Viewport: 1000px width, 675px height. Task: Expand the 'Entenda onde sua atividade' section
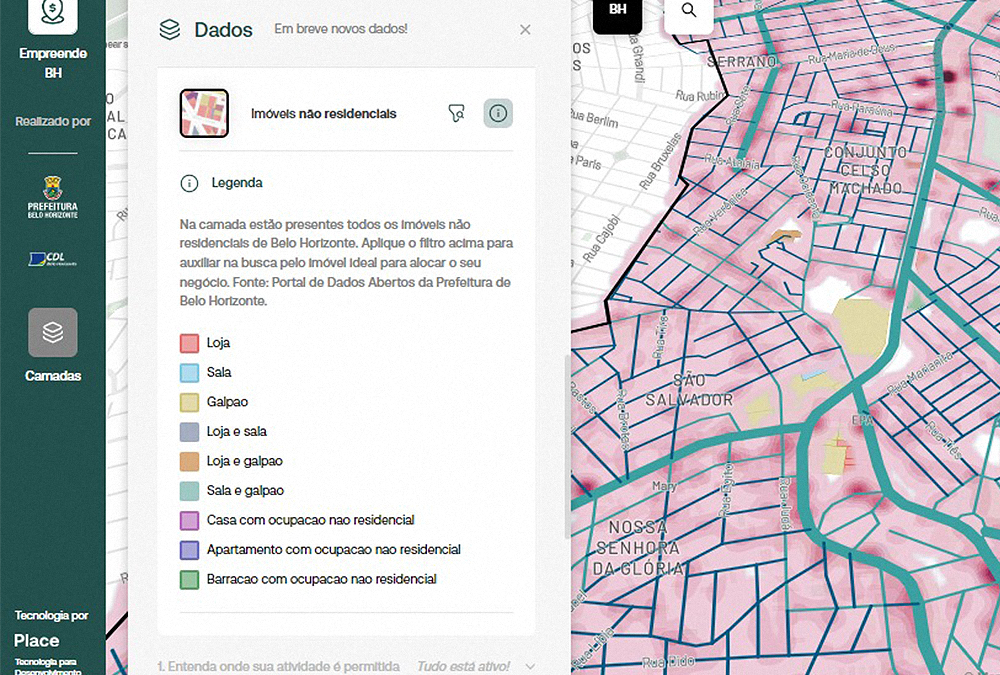[x=530, y=666]
